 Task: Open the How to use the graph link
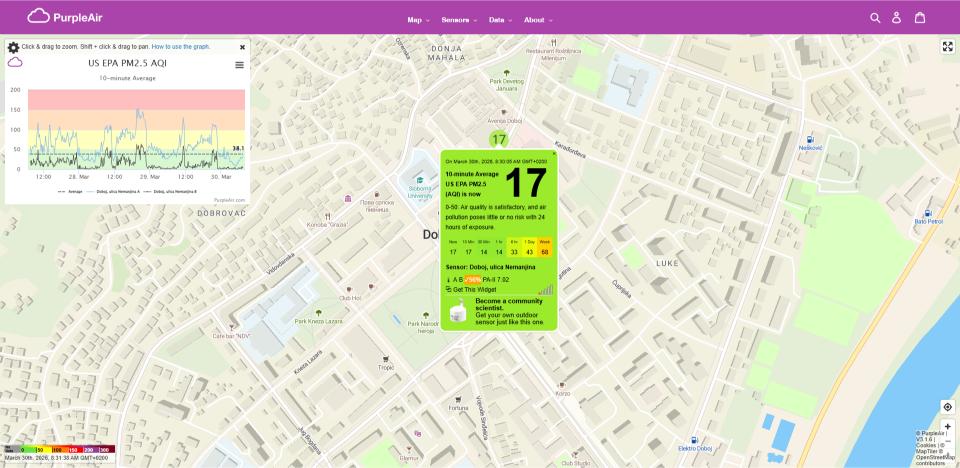pos(181,47)
